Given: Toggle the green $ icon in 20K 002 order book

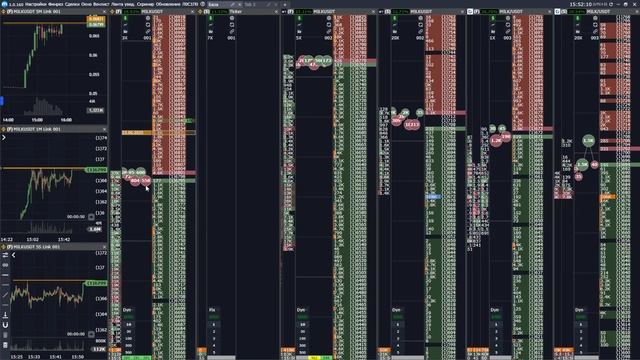Looking at the screenshot, I should [x=394, y=18].
